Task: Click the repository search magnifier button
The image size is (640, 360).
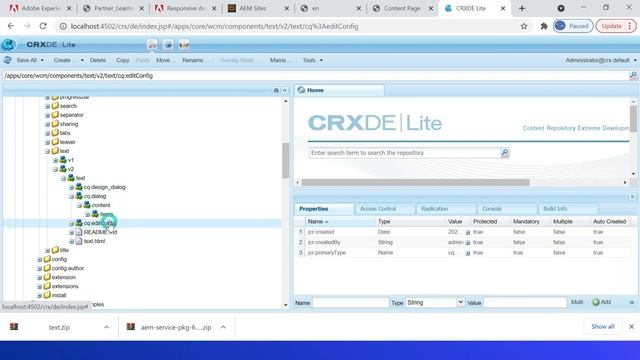Action: point(505,153)
